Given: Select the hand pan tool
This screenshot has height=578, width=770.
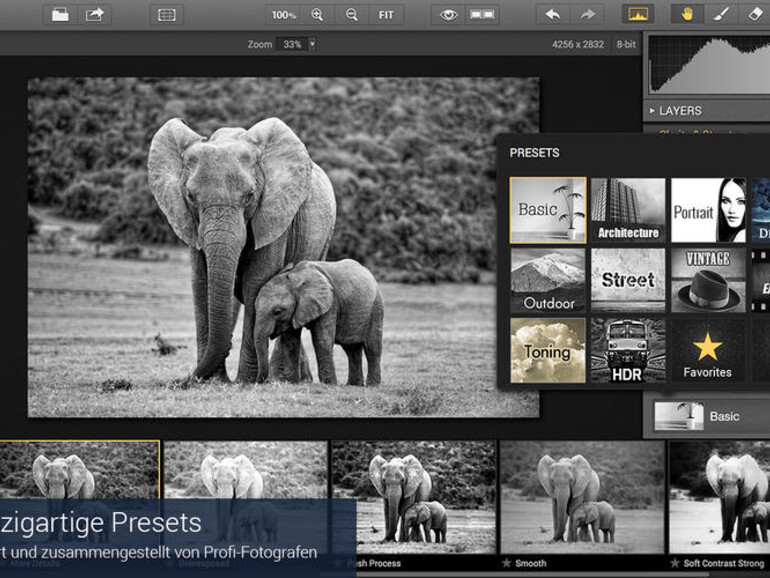Looking at the screenshot, I should click(x=687, y=15).
